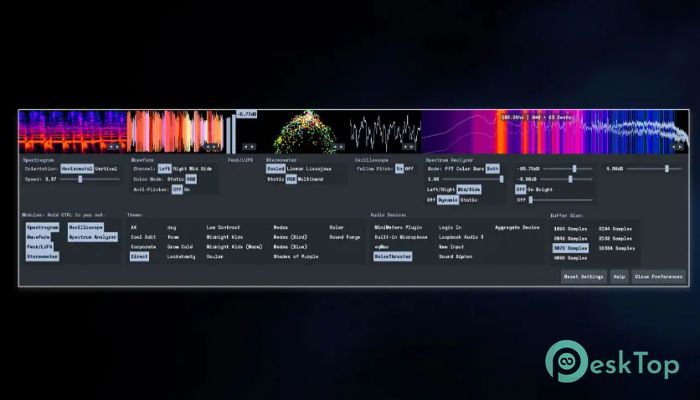700x400 pixels.
Task: Choose Aggregate Device as audio device
Action: point(517,228)
